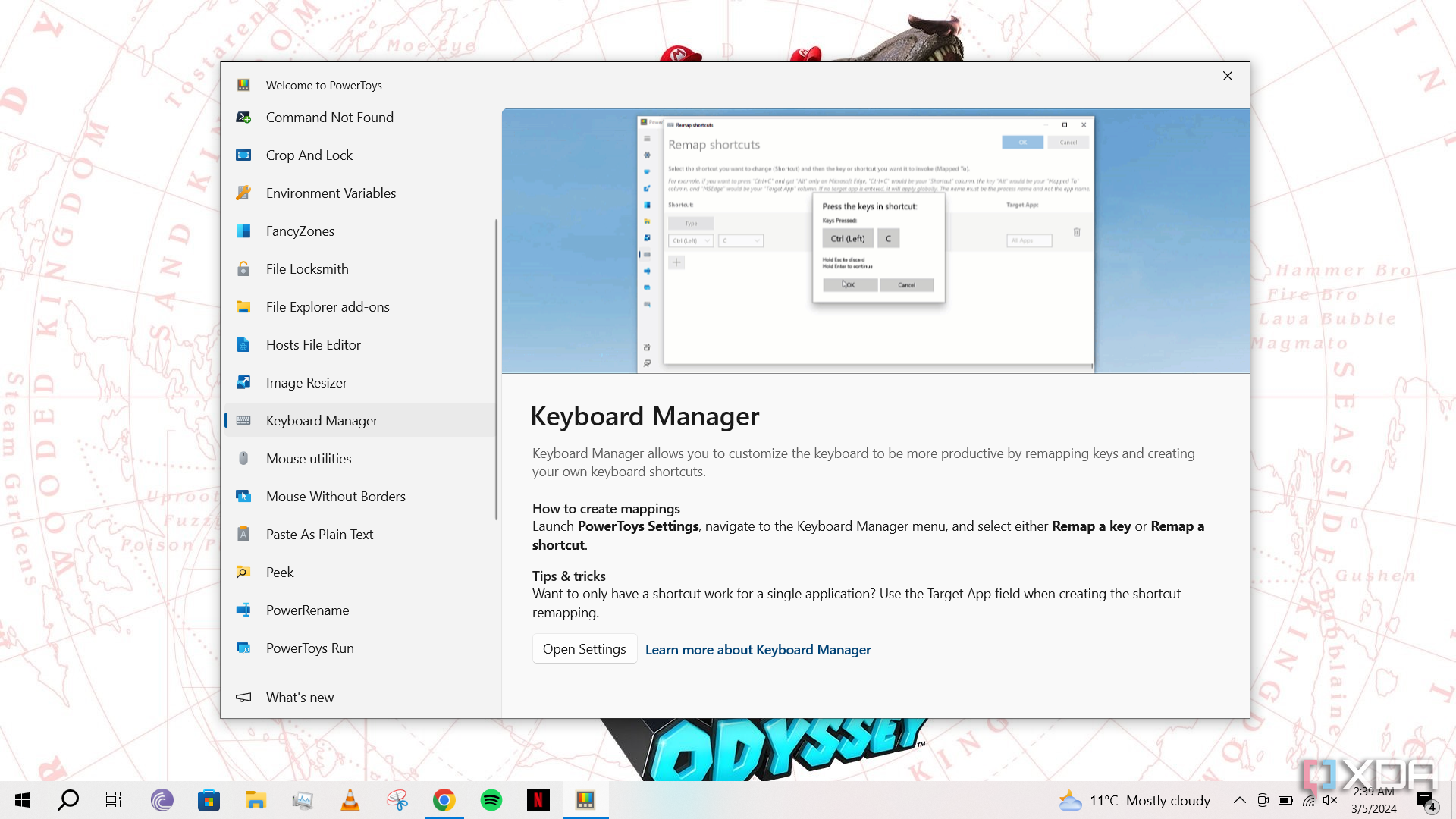This screenshot has height=819, width=1456.
Task: Open the Wi-Fi network tray icon
Action: tap(1309, 800)
